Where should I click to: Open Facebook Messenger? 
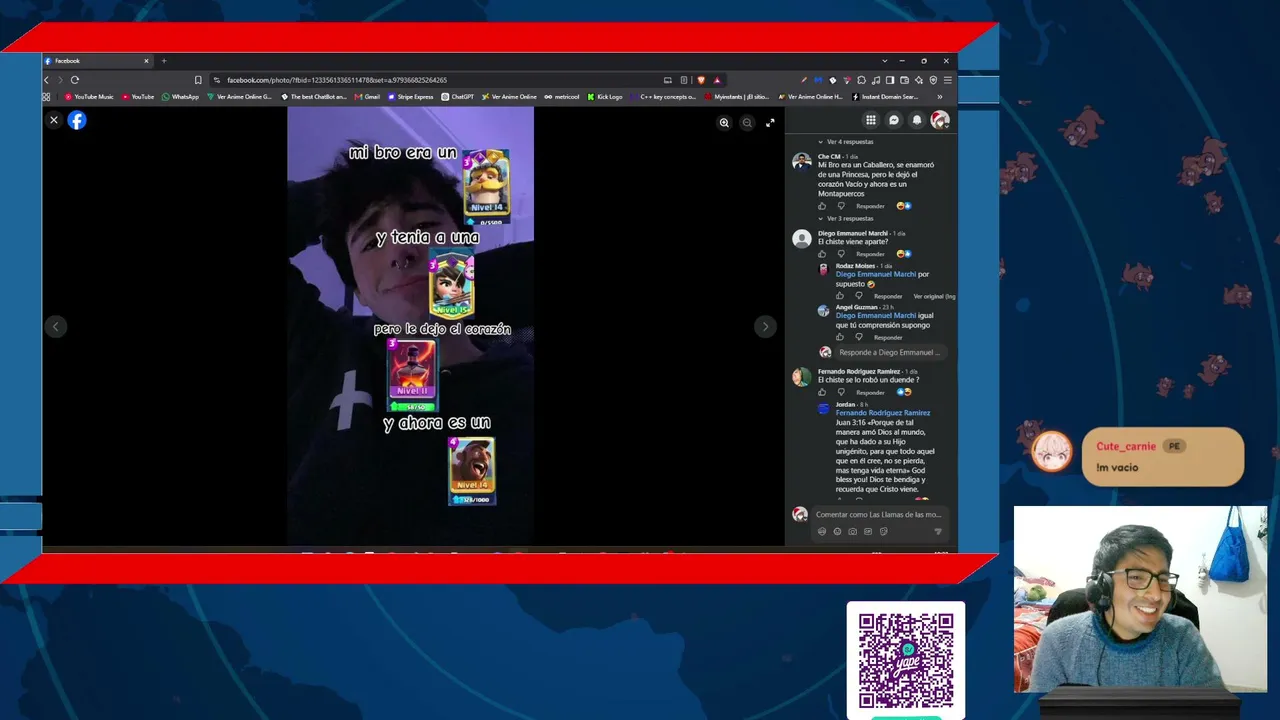894,120
